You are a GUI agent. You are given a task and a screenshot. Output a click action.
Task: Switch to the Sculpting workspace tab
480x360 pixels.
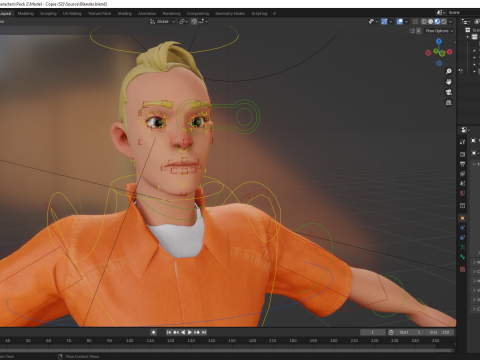point(48,13)
